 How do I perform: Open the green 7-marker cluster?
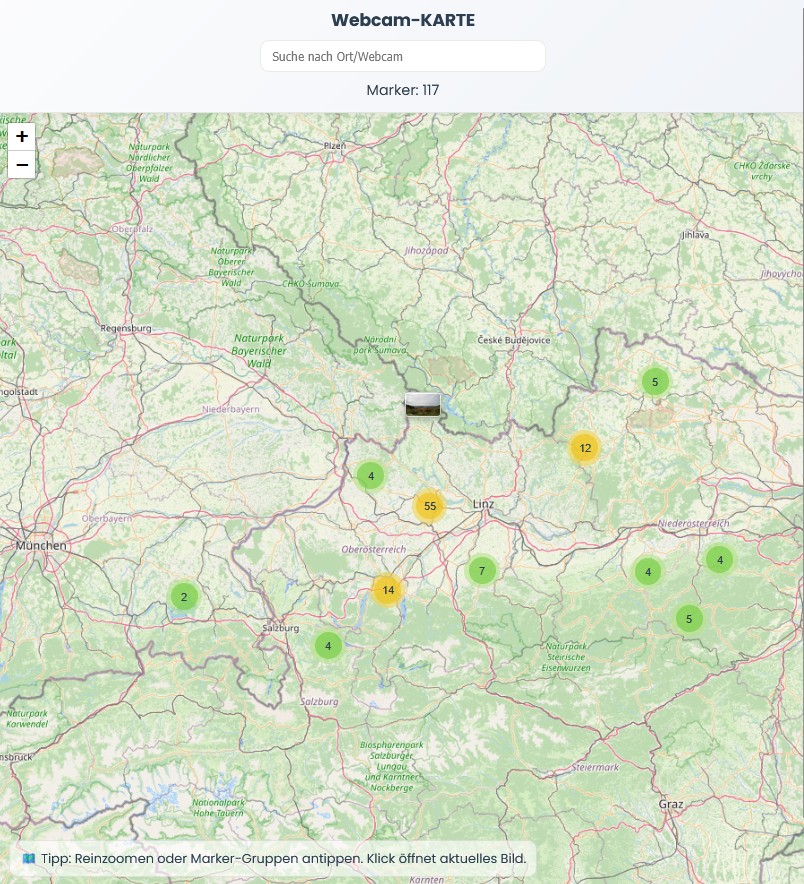click(481, 571)
